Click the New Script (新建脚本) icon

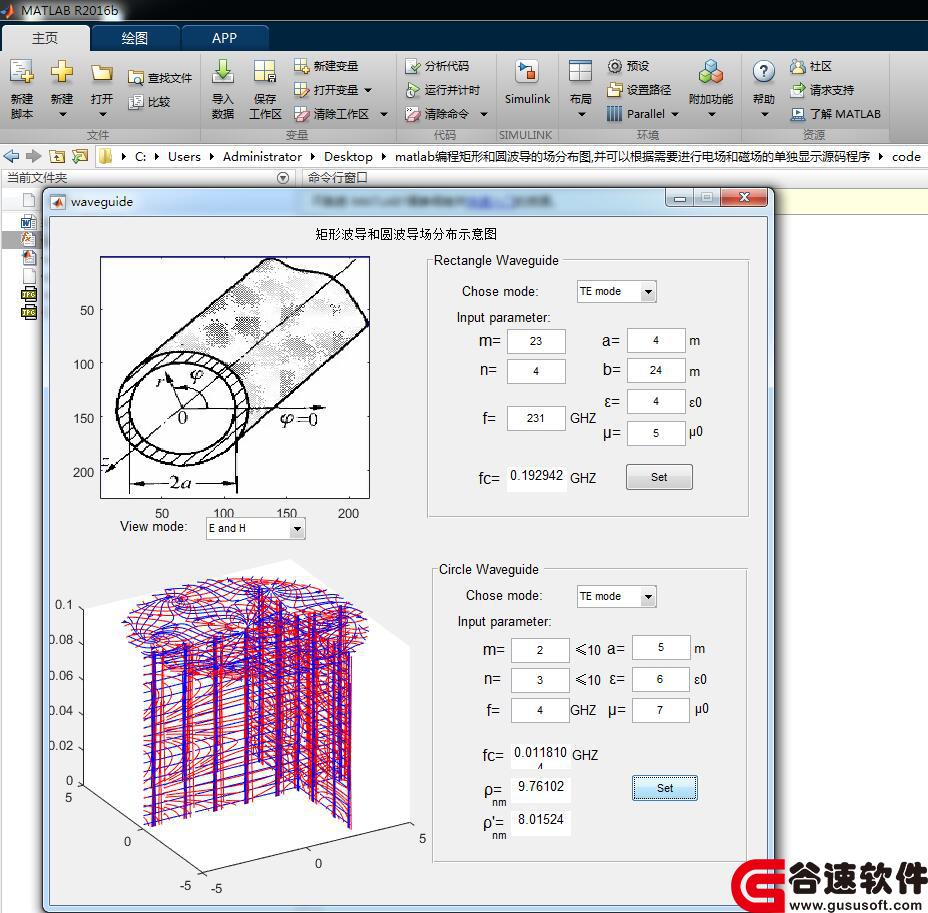click(x=22, y=72)
